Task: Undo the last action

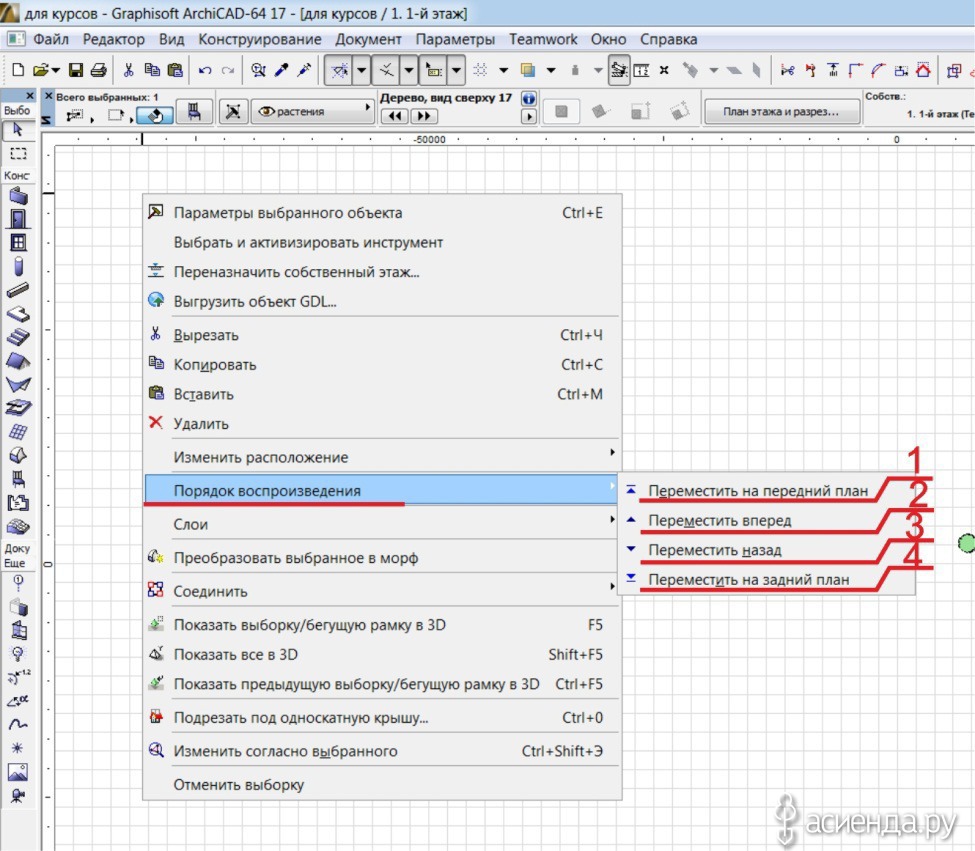Action: 205,70
